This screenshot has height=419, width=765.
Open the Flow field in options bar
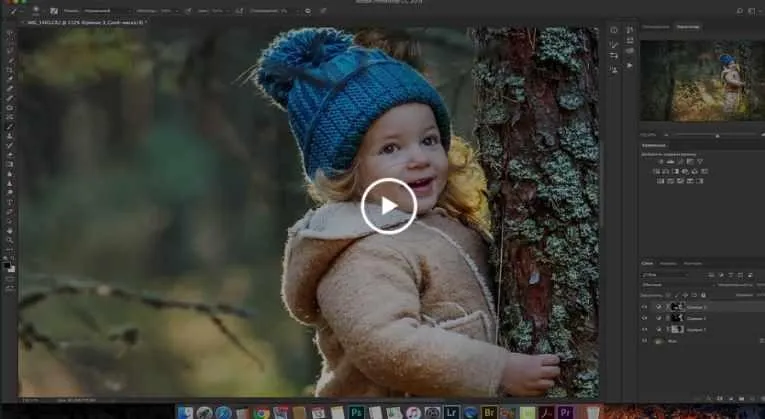tap(220, 11)
